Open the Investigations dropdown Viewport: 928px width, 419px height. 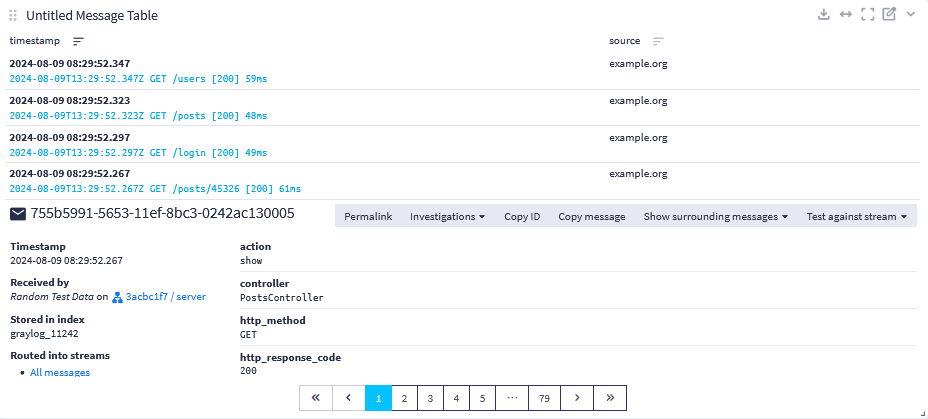447,216
